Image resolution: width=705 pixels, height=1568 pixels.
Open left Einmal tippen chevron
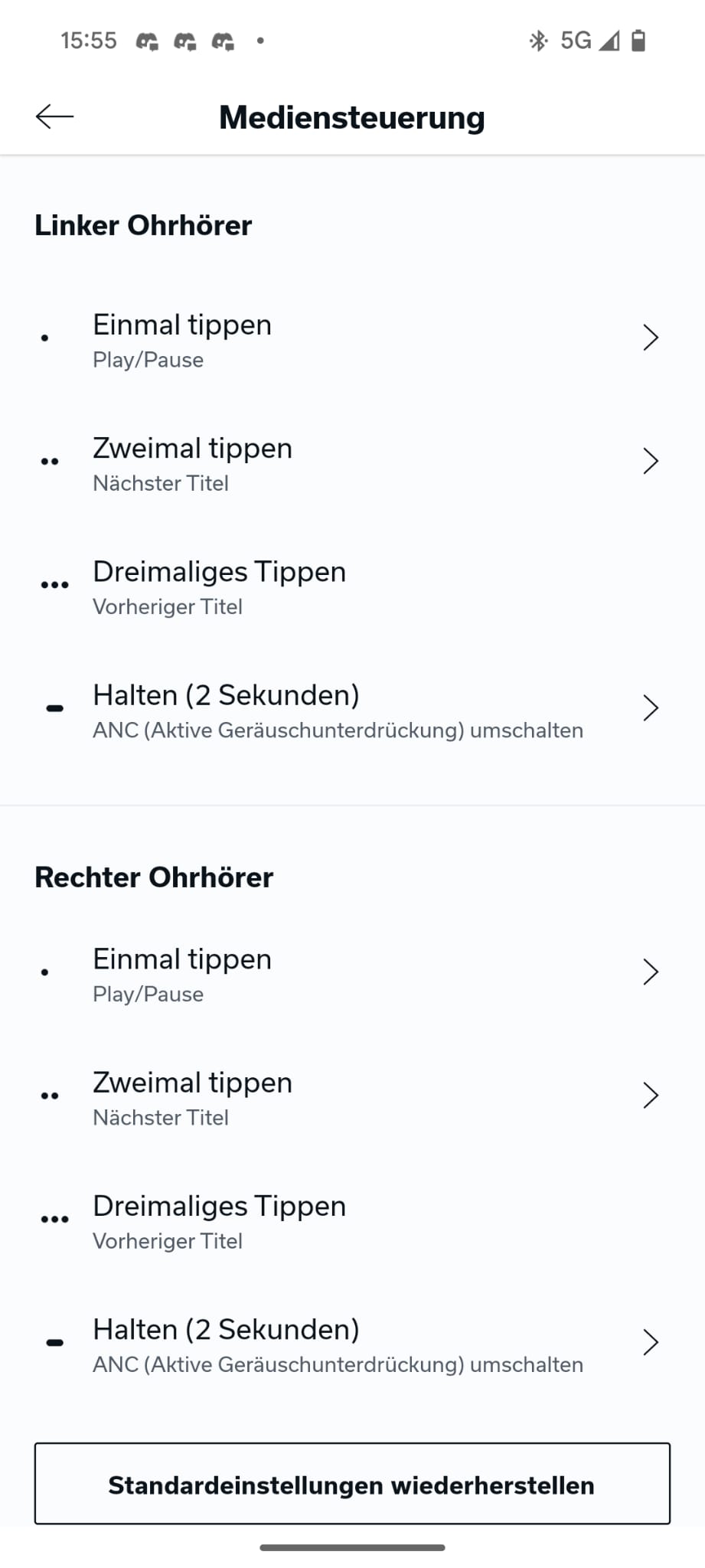[651, 338]
